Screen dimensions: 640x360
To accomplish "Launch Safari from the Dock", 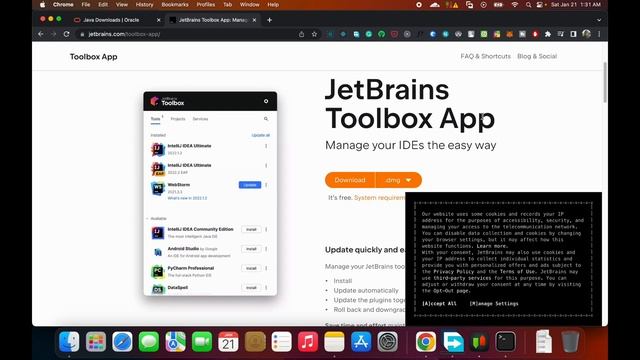I will 122,341.
